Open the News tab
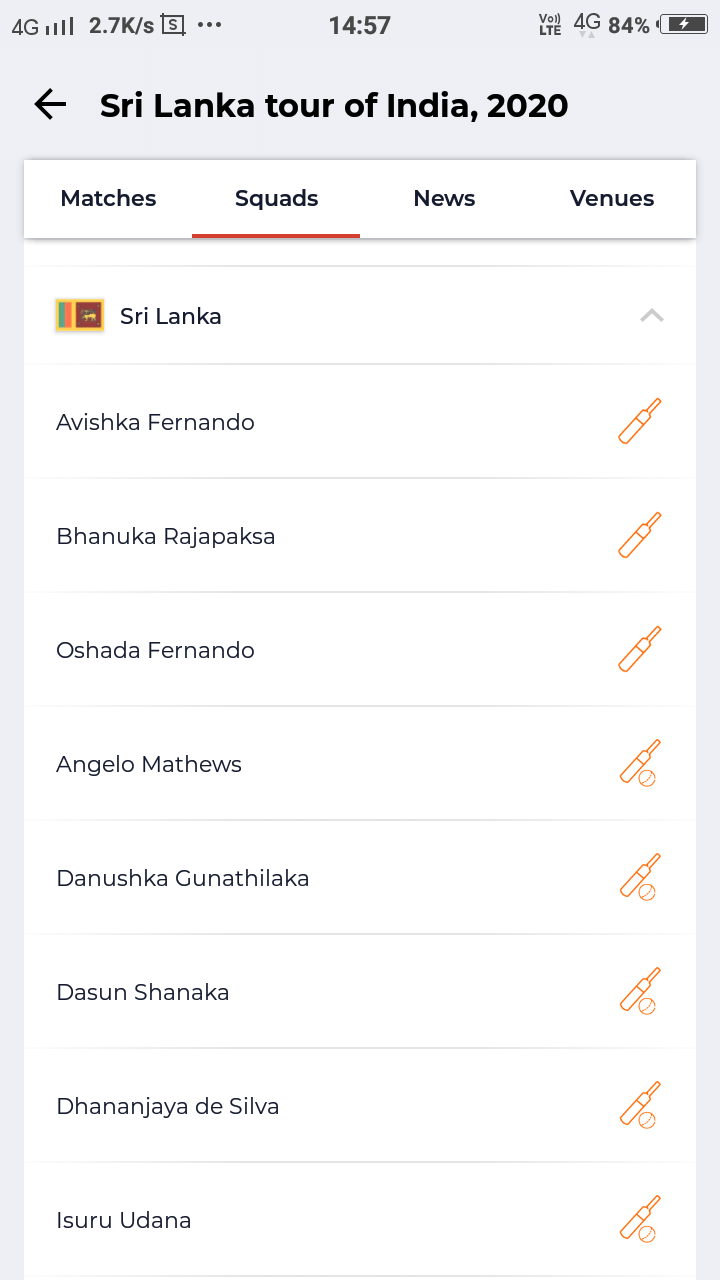 tap(444, 199)
